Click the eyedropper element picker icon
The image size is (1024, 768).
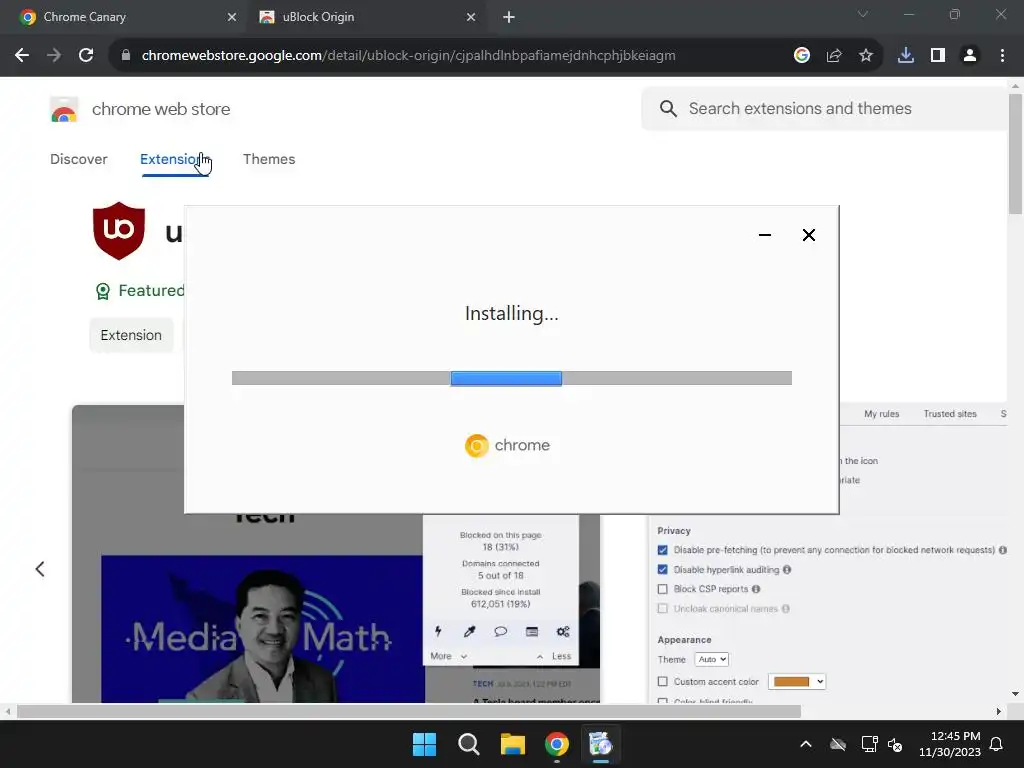470,631
